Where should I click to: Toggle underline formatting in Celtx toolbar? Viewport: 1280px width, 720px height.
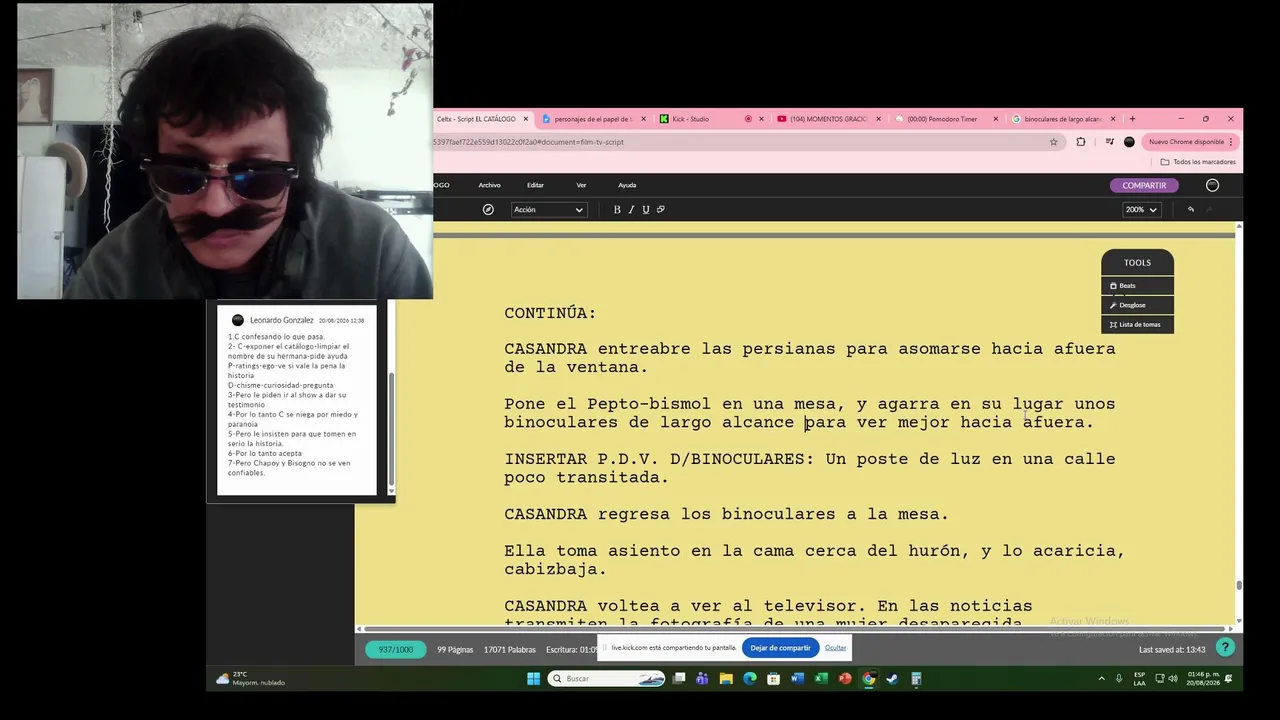point(646,210)
